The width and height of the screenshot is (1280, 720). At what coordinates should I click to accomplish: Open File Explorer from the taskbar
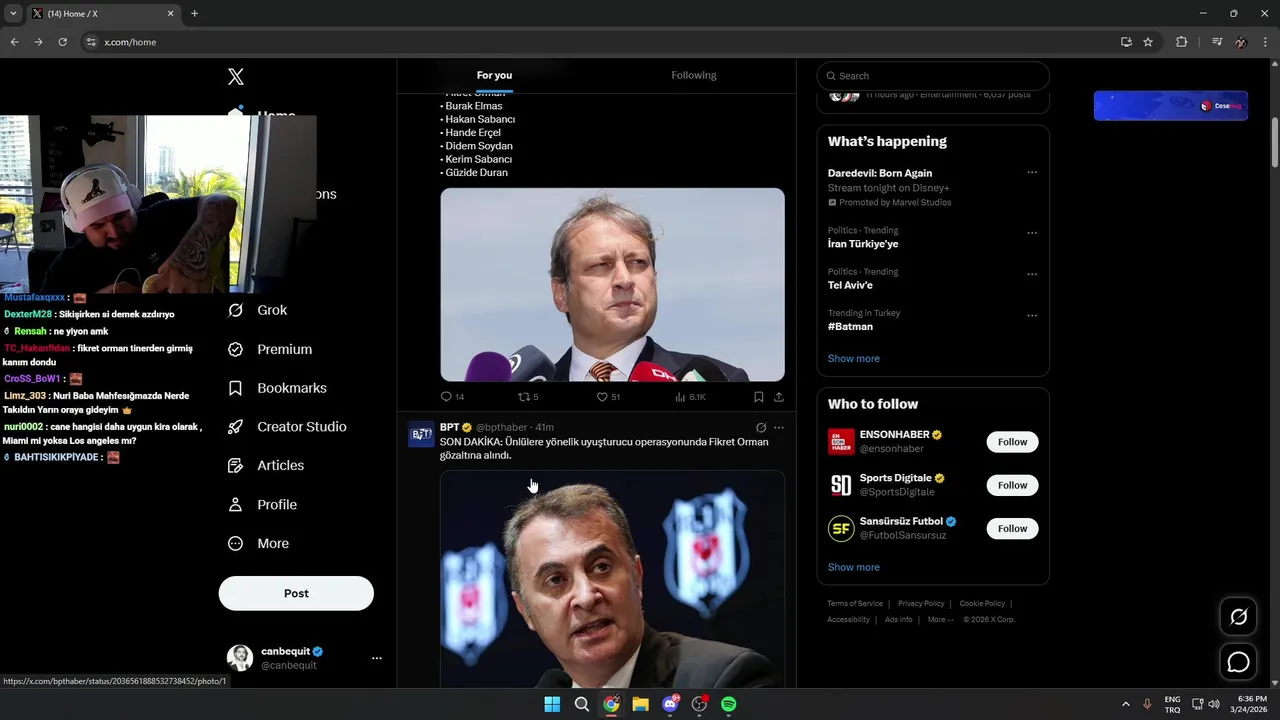point(640,704)
